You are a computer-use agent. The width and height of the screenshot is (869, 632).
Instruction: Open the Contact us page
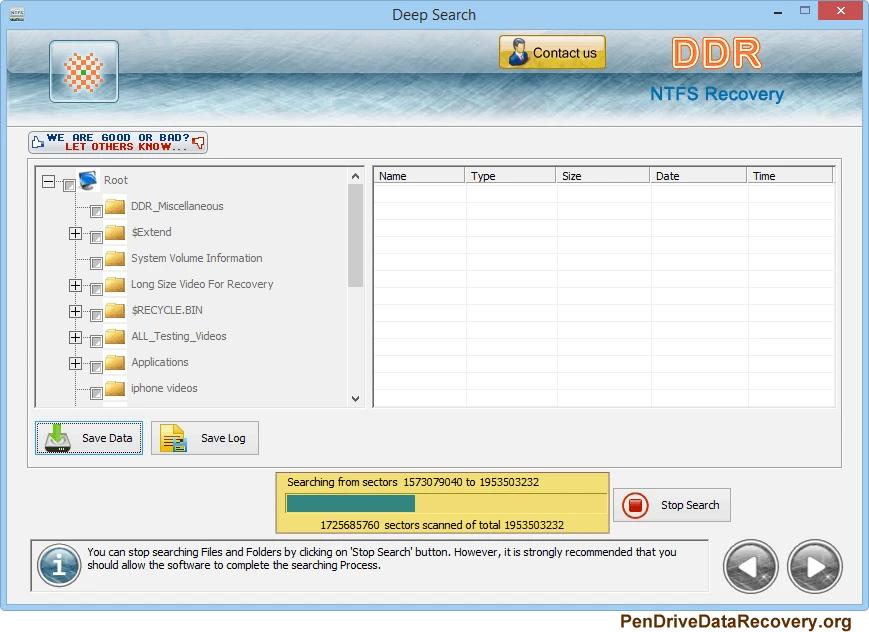pyautogui.click(x=551, y=51)
